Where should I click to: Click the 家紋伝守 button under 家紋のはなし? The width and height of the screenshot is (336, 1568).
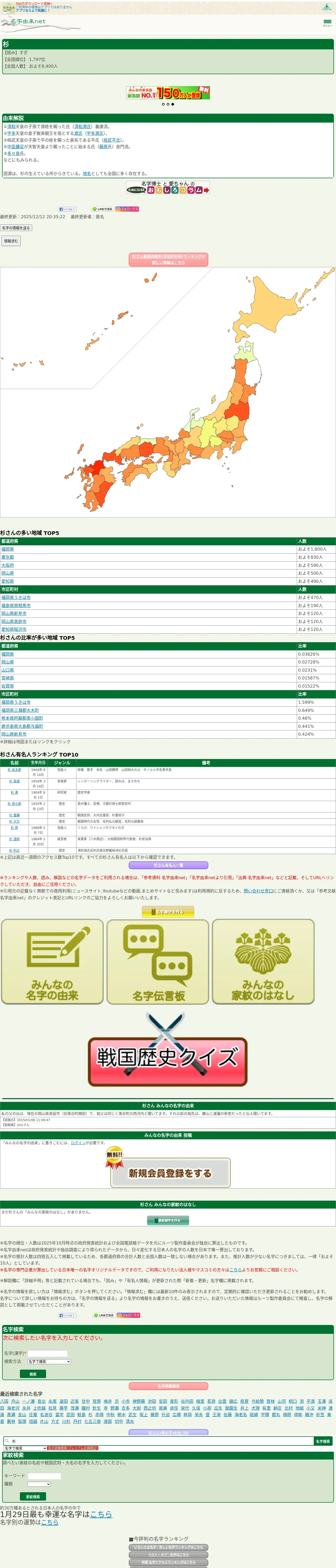pos(168,1220)
